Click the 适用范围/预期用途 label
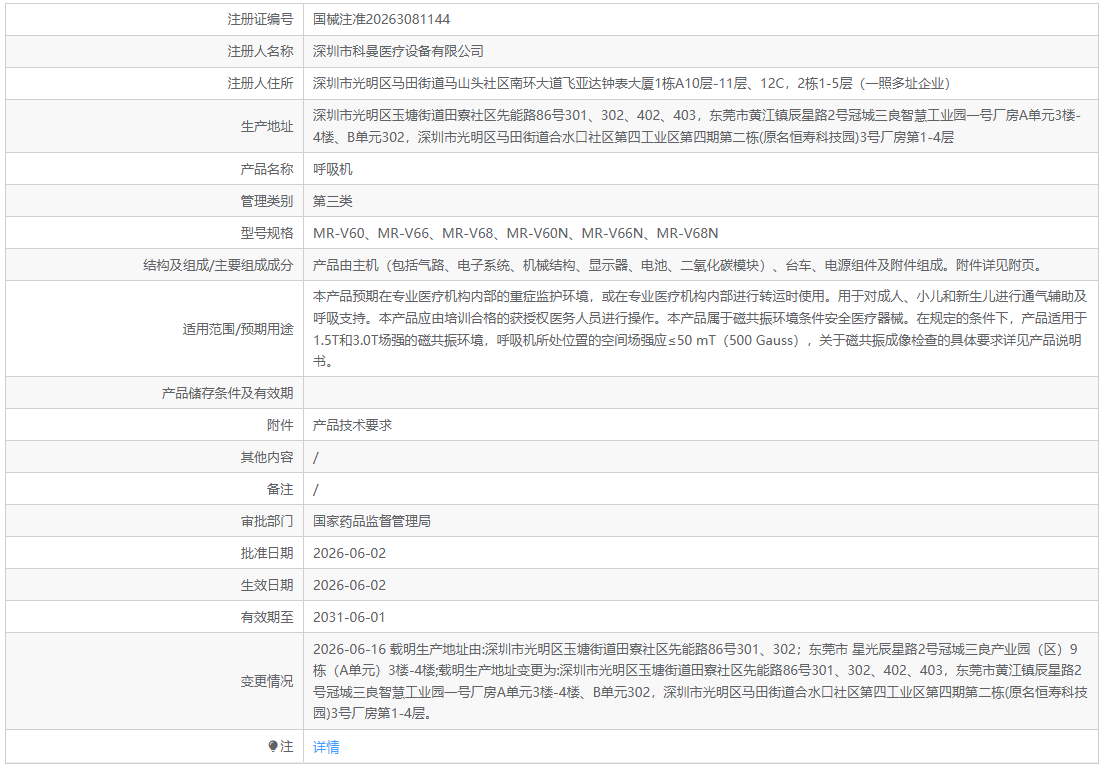This screenshot has height=771, width=1104. tap(238, 329)
